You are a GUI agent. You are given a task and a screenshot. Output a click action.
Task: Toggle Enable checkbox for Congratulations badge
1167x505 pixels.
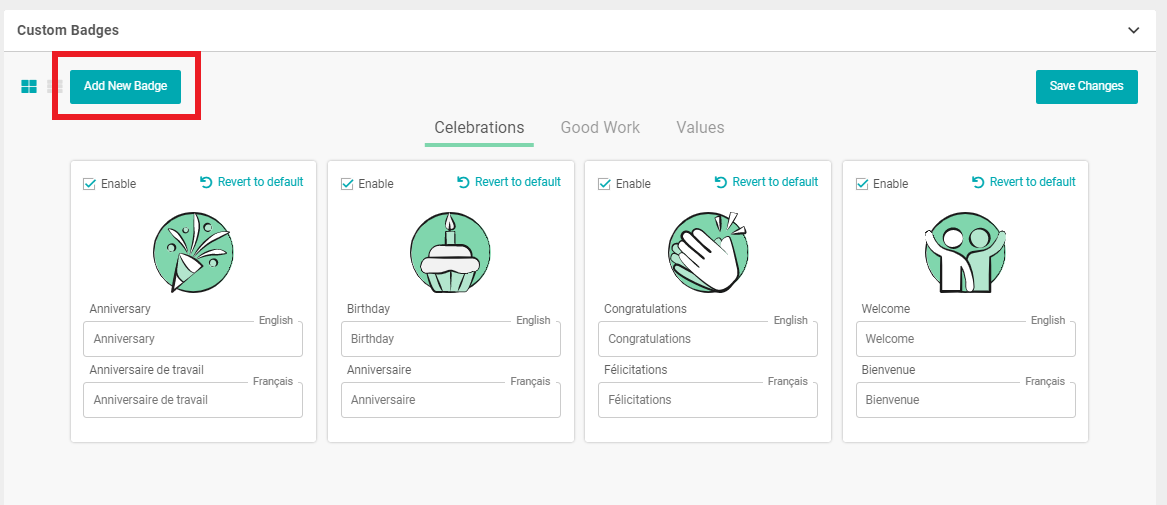[x=605, y=184]
